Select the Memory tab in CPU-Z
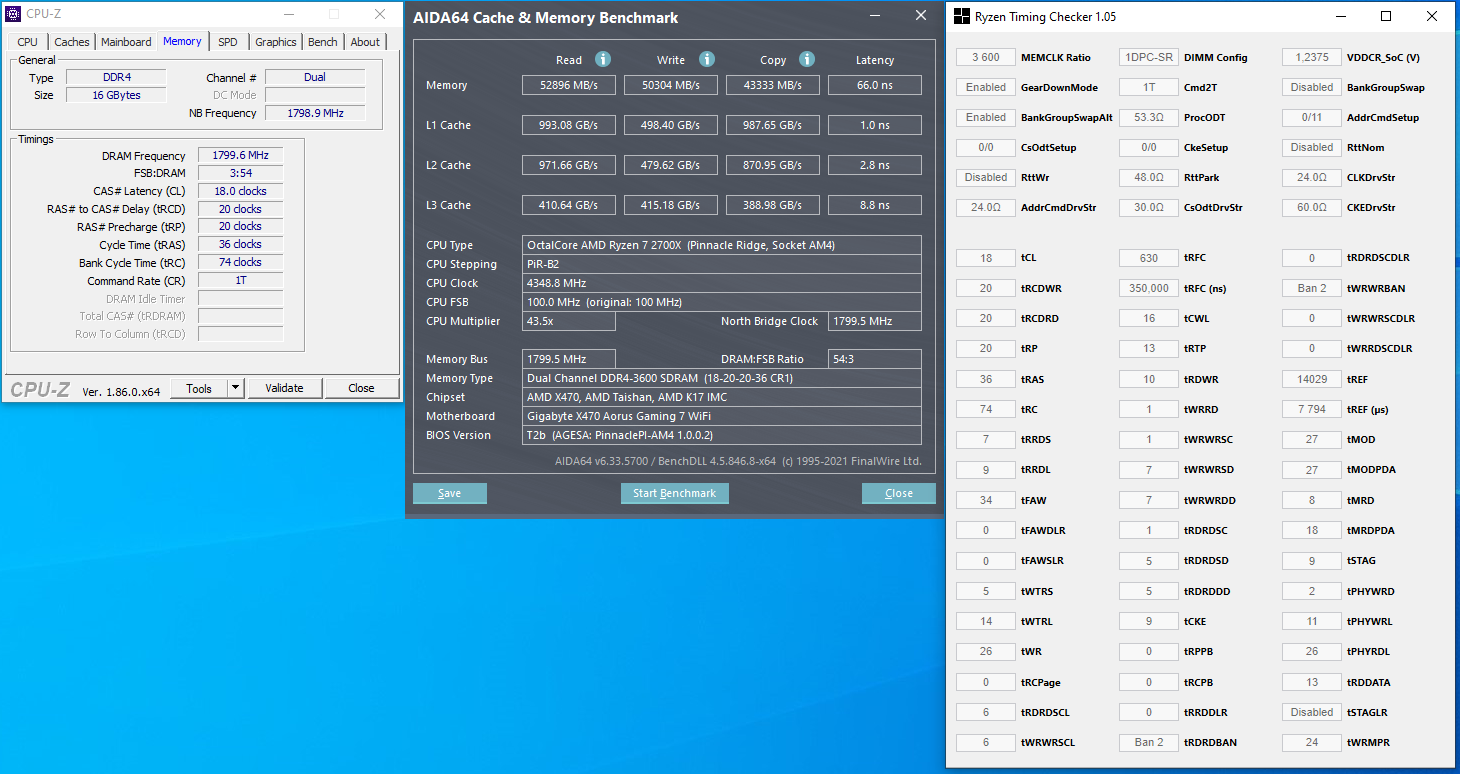 tap(182, 41)
